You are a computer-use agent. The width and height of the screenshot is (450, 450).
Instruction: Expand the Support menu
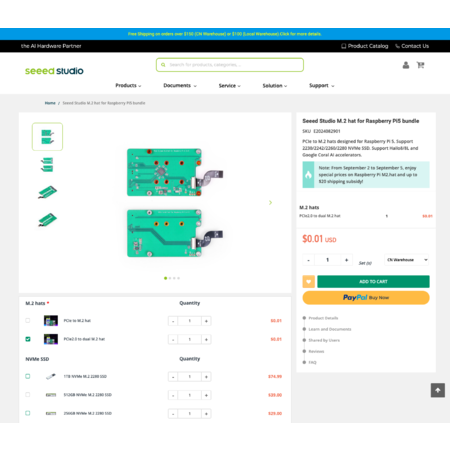[x=322, y=85]
